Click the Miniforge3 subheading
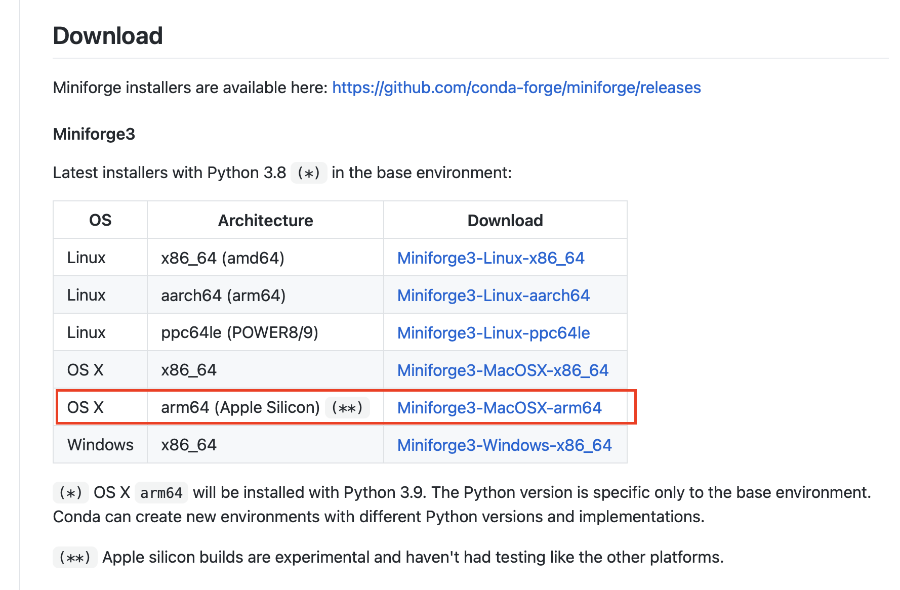 94,134
